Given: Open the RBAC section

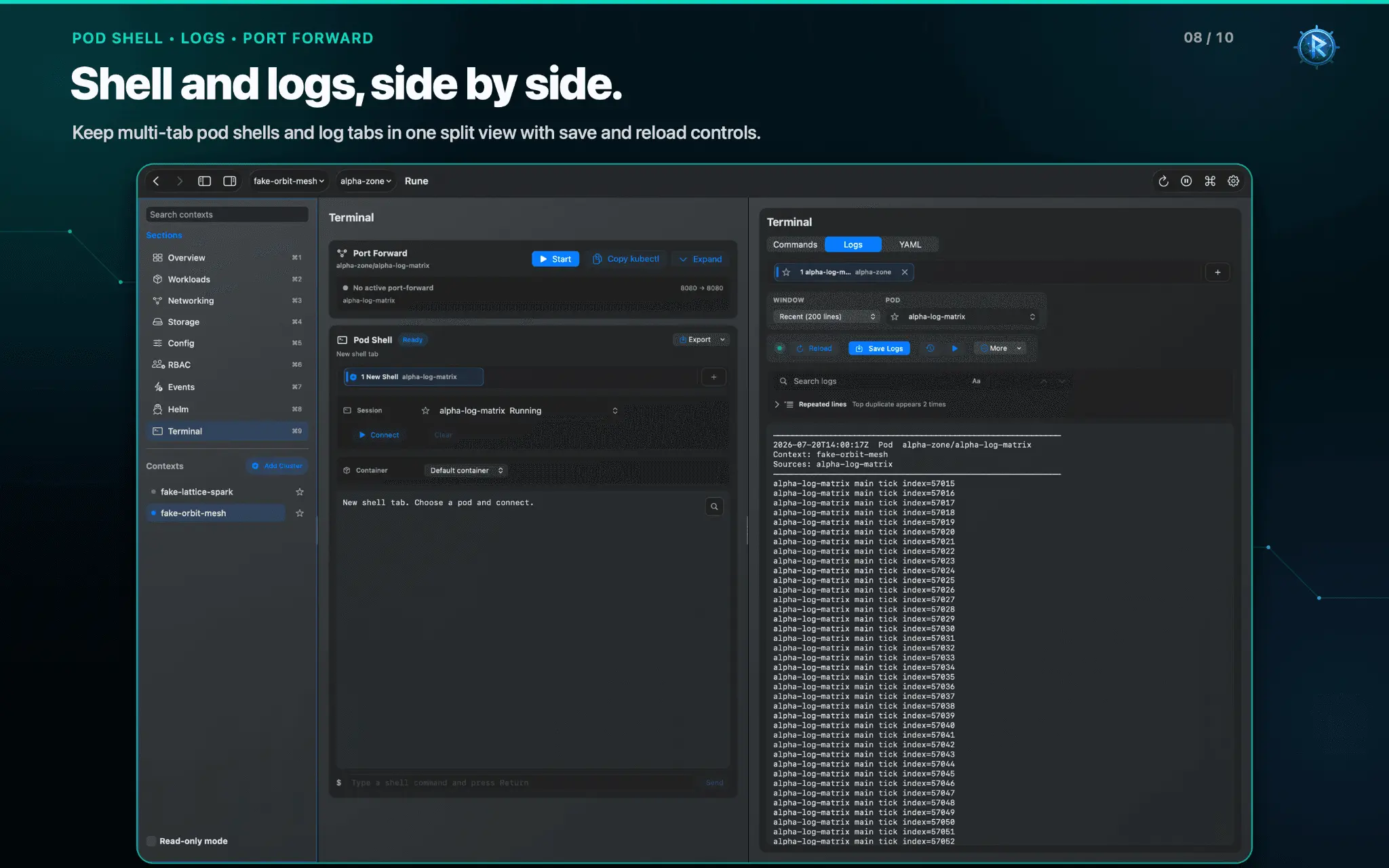Looking at the screenshot, I should coord(227,365).
